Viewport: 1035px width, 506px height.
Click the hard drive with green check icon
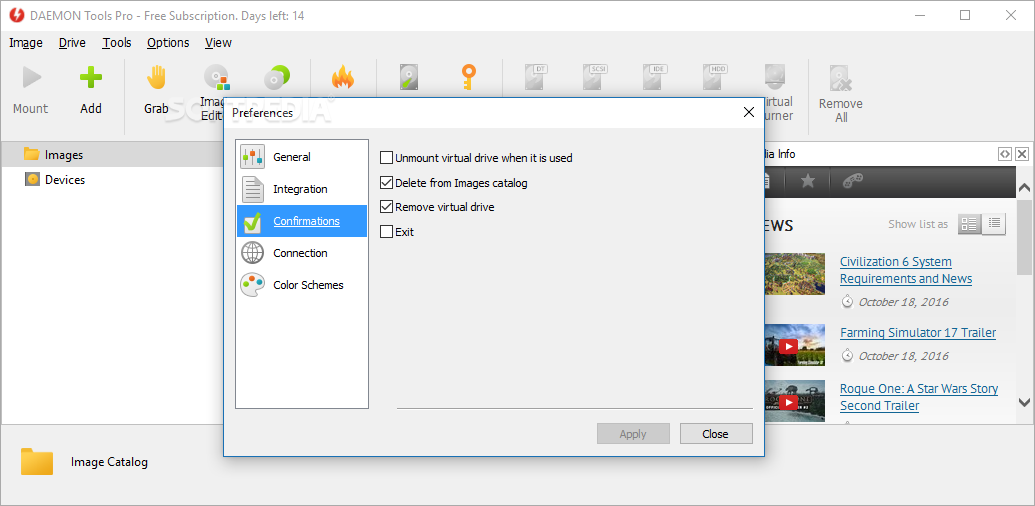[409, 77]
